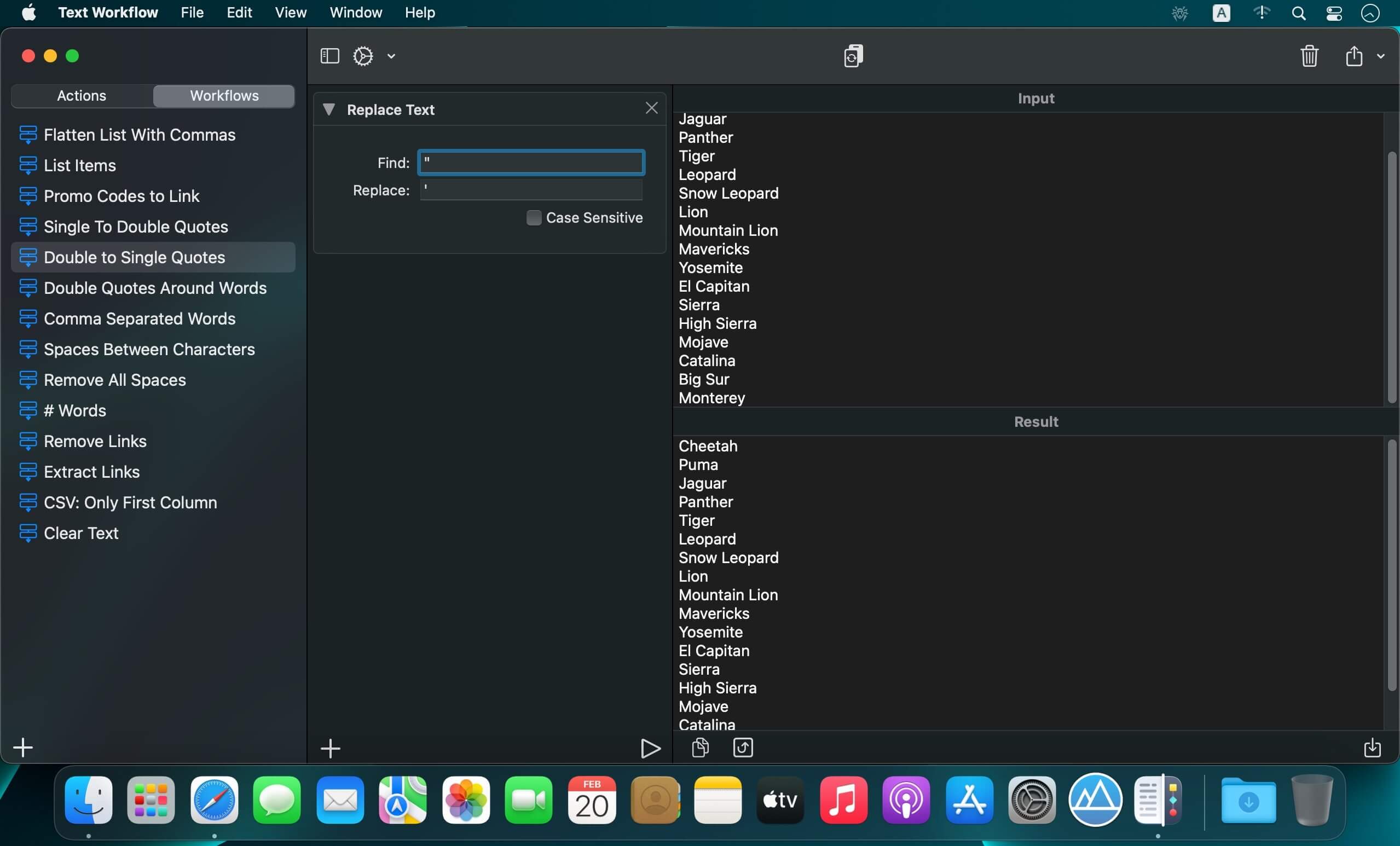Toggle the sidebar visibility icon
1400x846 pixels.
point(329,56)
